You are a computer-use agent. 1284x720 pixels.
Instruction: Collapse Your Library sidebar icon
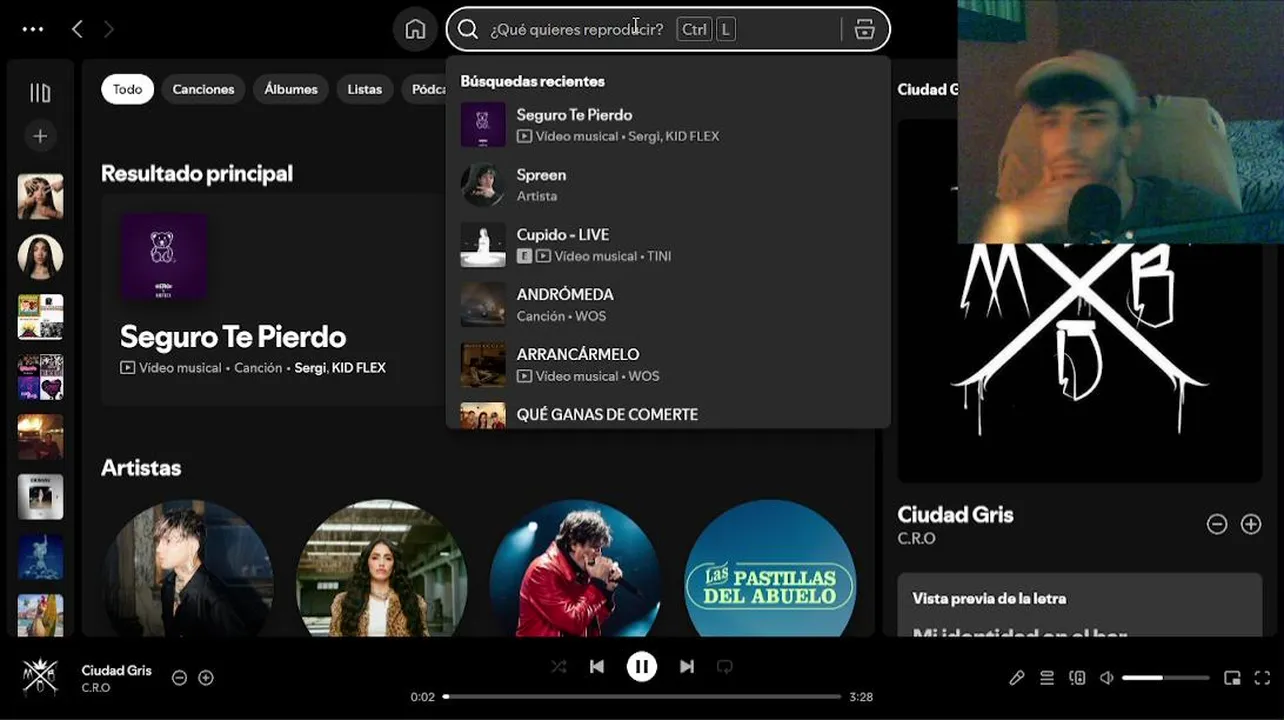pyautogui.click(x=40, y=93)
